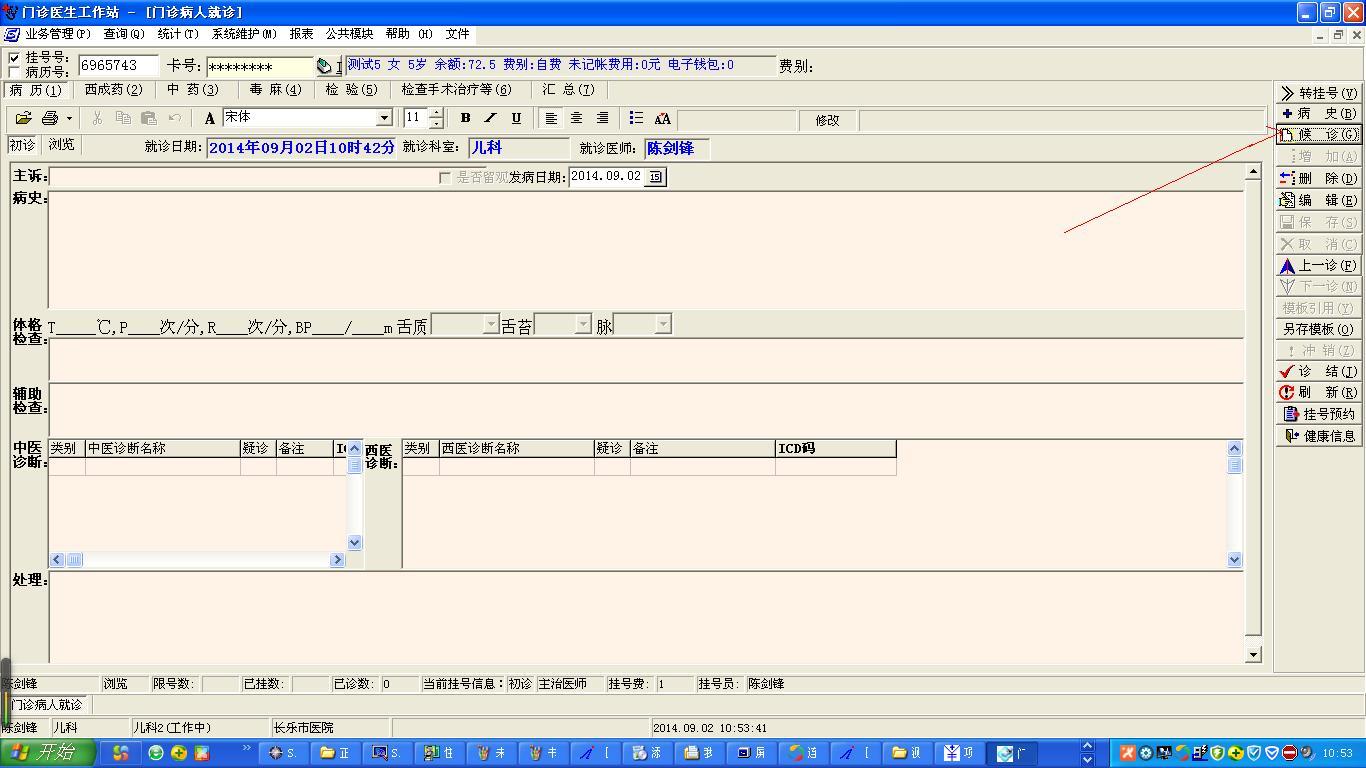This screenshot has width=1366, height=768.
Task: Click the 候诊(G) waiting list button
Action: tap(1318, 135)
